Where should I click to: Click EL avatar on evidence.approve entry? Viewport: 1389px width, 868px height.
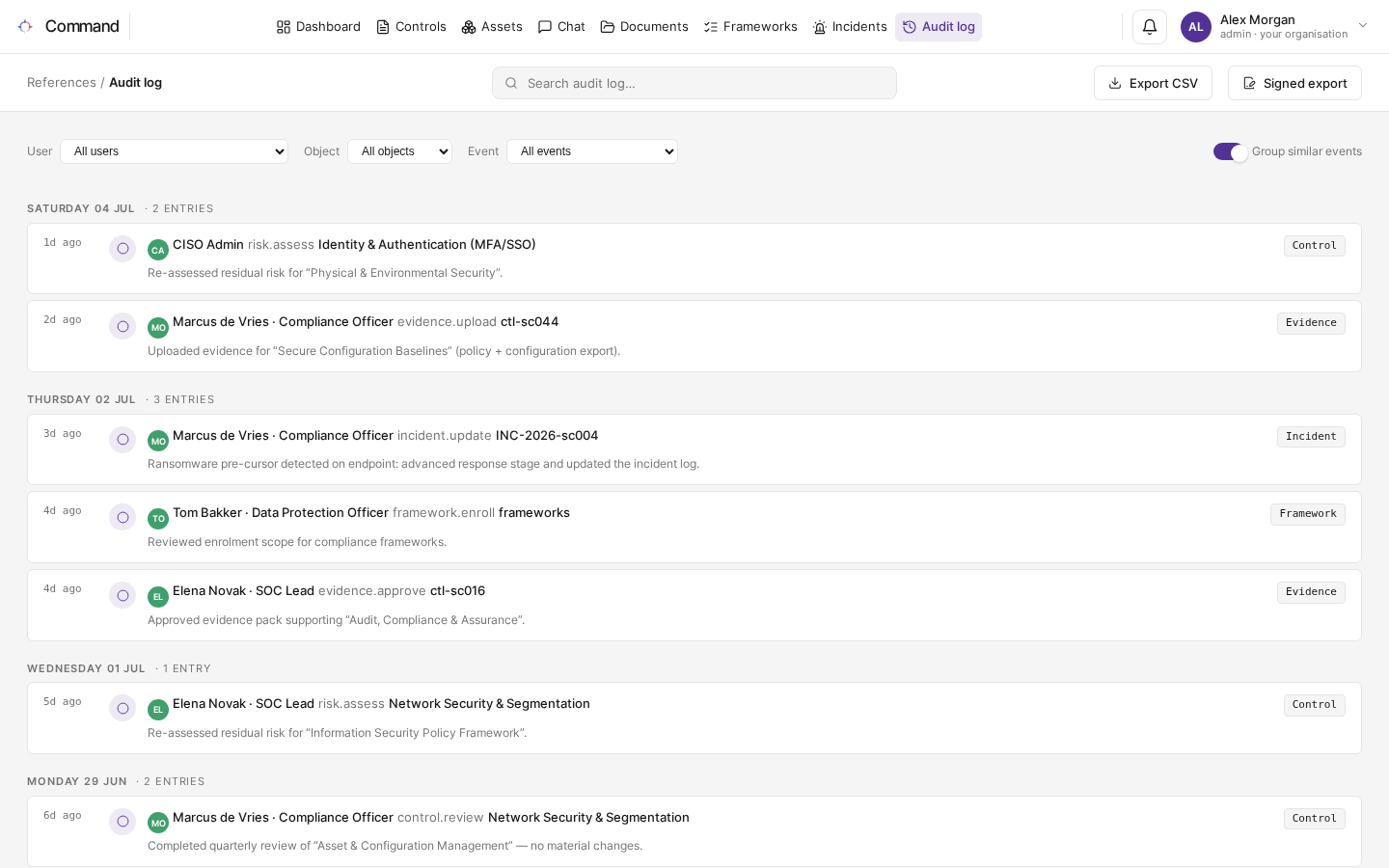click(x=158, y=596)
